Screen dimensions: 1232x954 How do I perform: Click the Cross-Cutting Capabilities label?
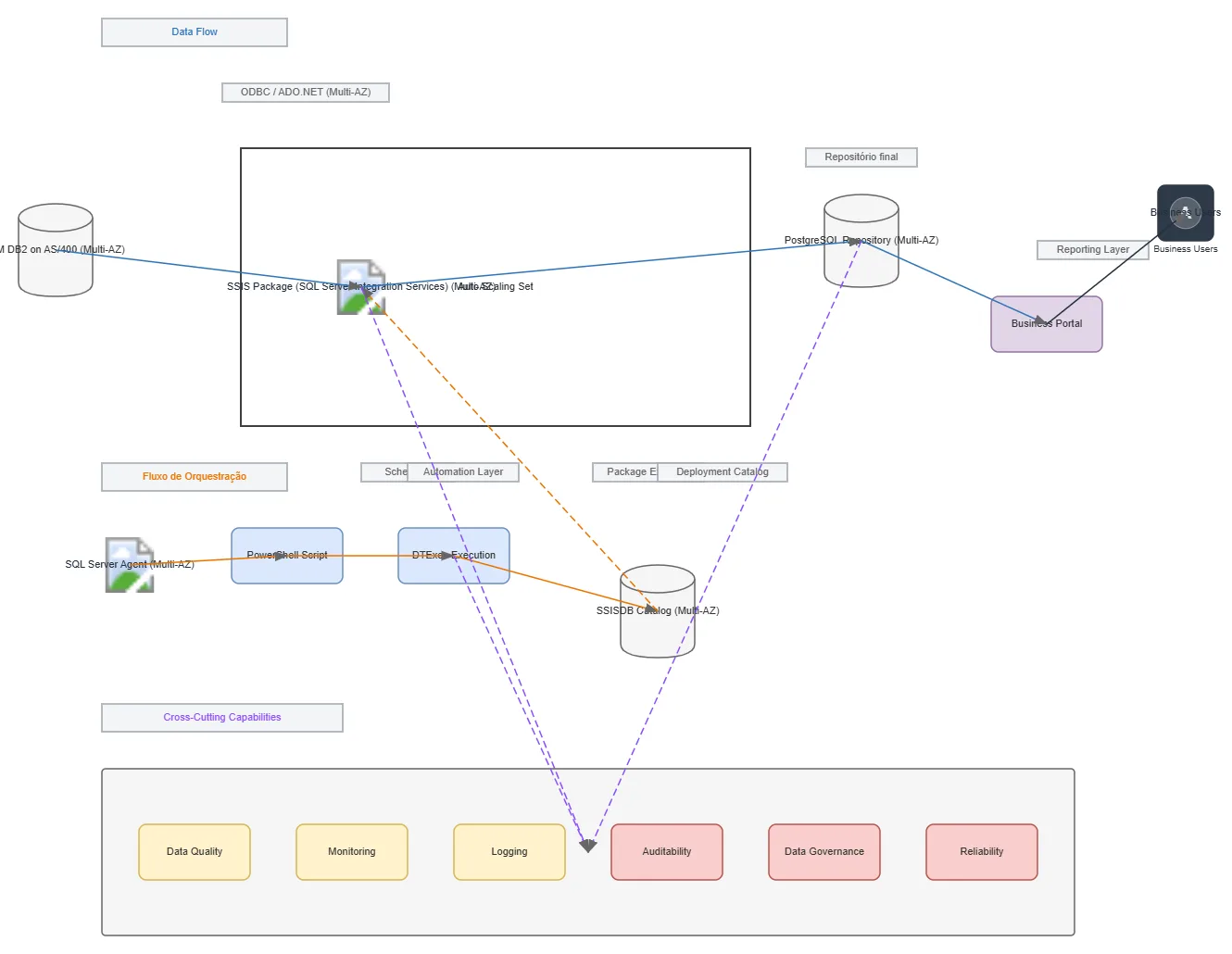click(x=222, y=718)
